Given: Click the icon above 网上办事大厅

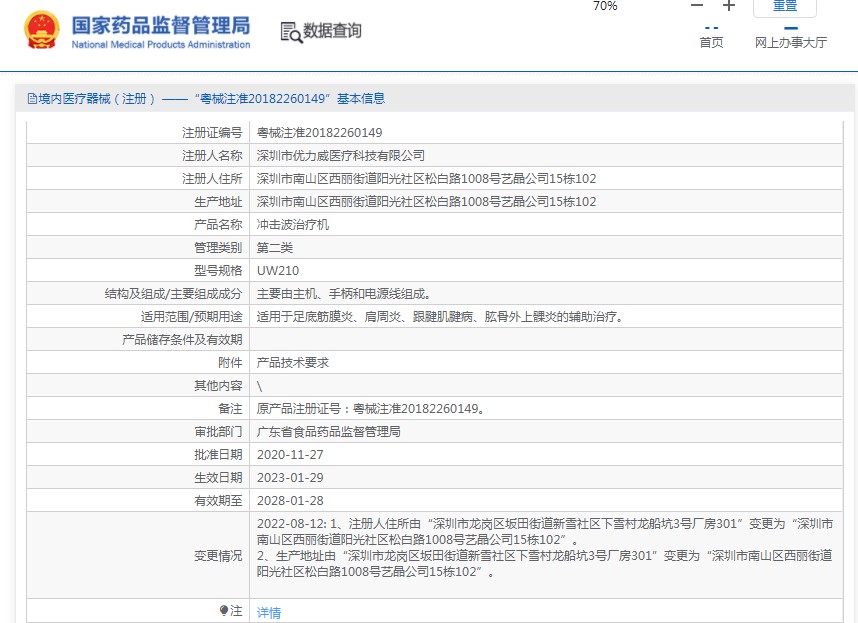Looking at the screenshot, I should coord(790,27).
